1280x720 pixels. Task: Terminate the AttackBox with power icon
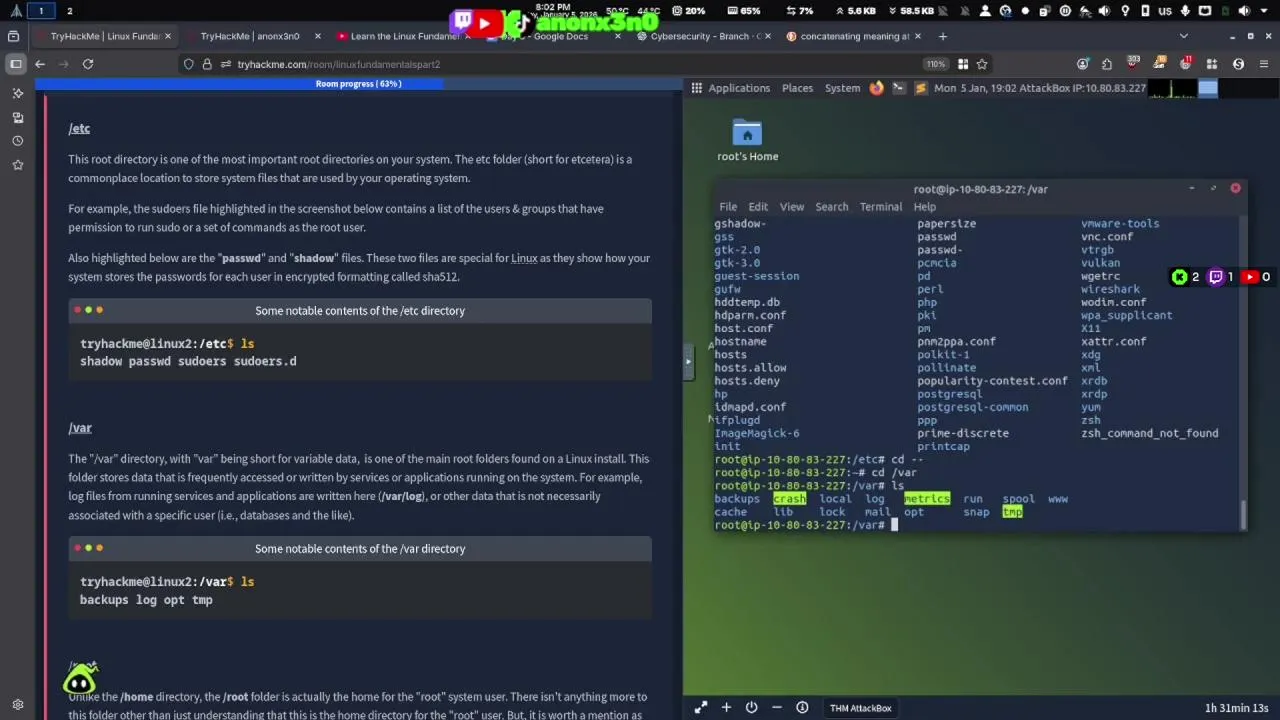751,708
